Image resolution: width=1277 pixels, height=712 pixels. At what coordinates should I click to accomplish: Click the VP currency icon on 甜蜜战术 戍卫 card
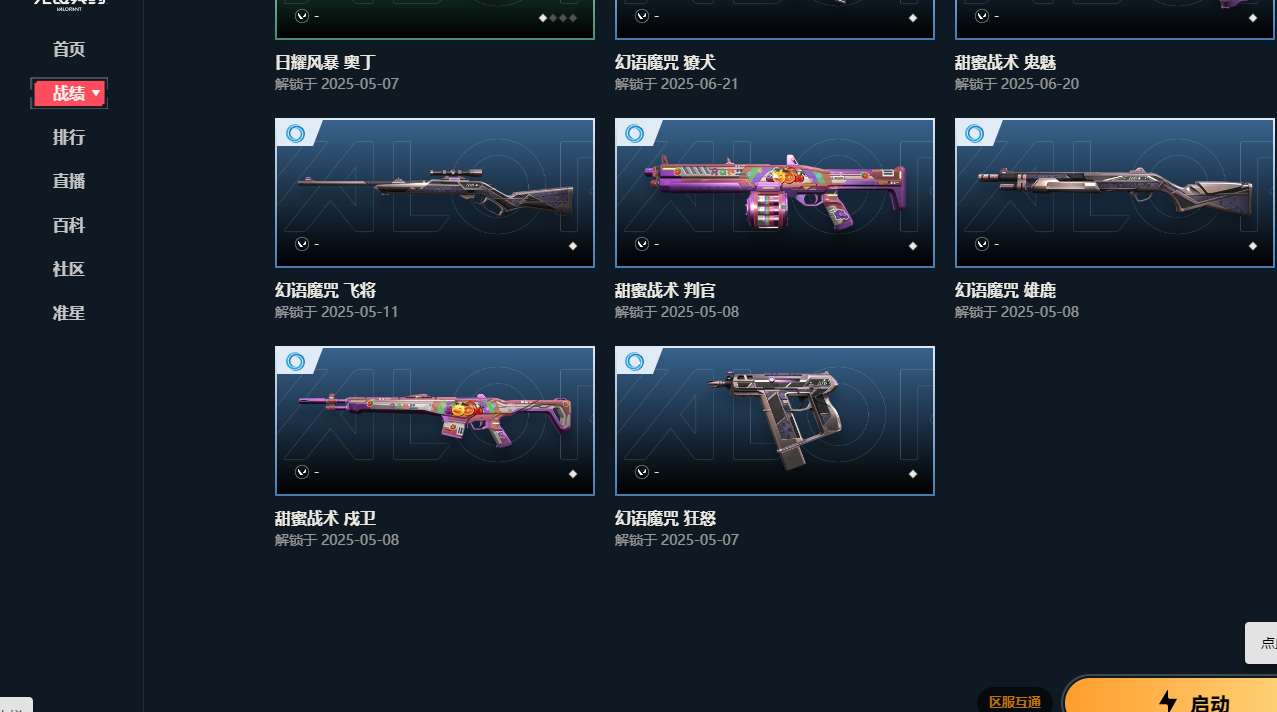[x=302, y=472]
